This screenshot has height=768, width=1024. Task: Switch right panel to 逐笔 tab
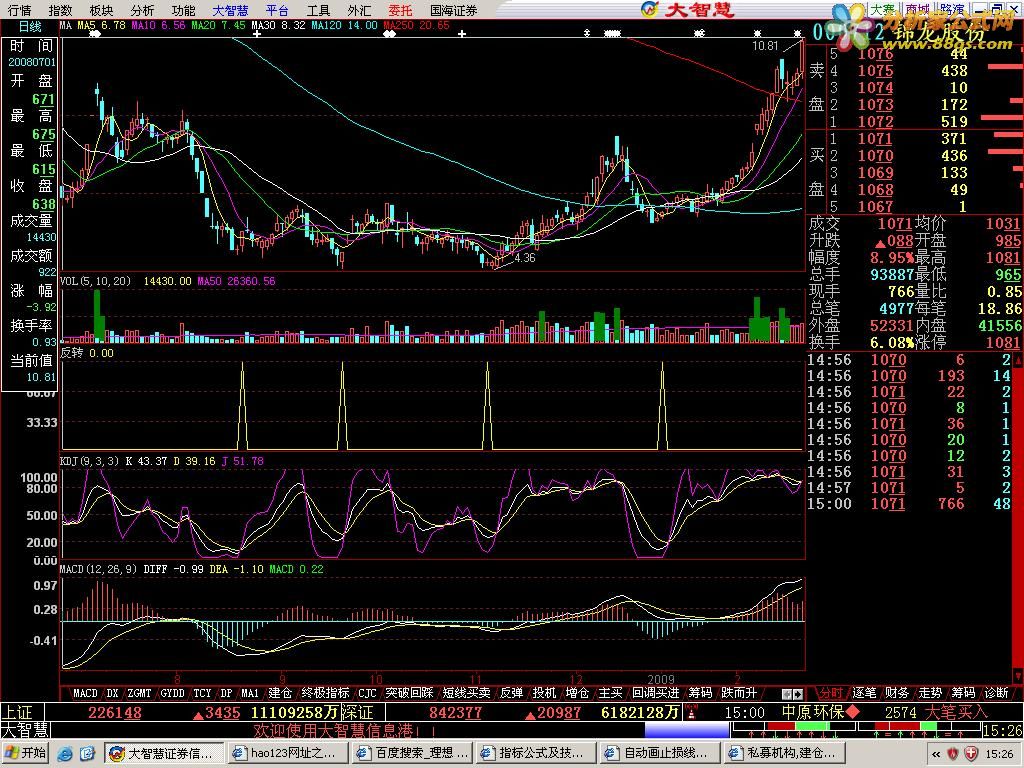864,693
